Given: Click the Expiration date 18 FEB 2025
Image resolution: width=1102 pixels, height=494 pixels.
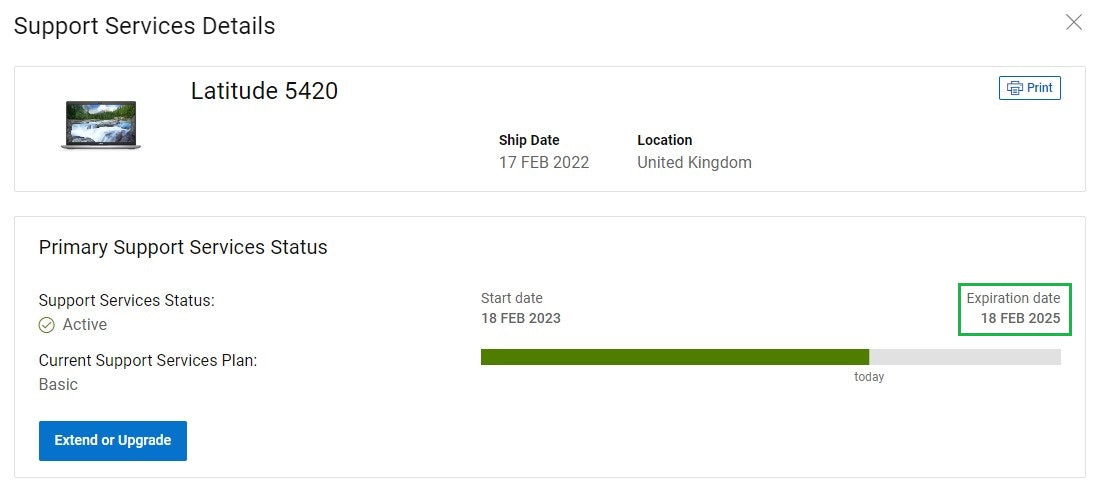Looking at the screenshot, I should click(1013, 319).
